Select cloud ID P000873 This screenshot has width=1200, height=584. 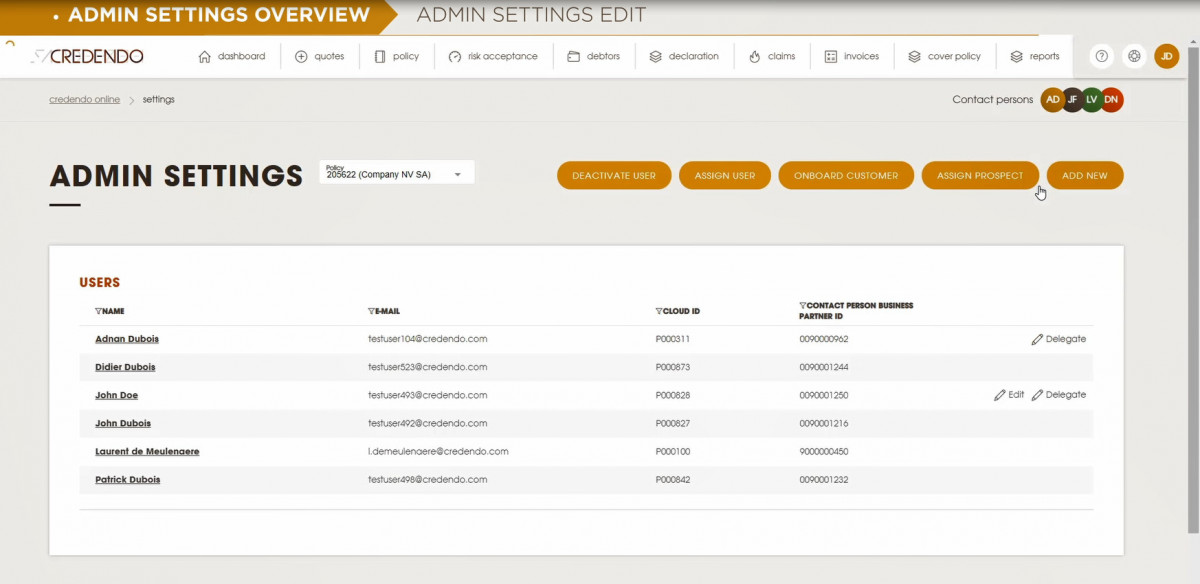pos(673,367)
